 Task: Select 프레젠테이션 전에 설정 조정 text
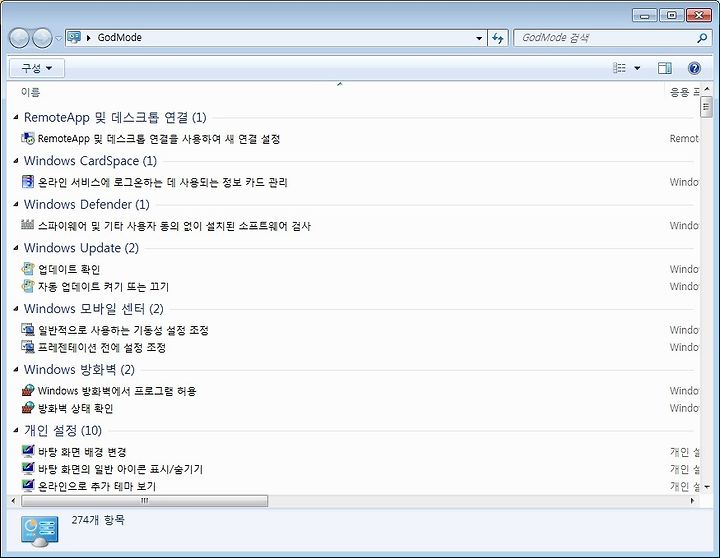[101, 348]
